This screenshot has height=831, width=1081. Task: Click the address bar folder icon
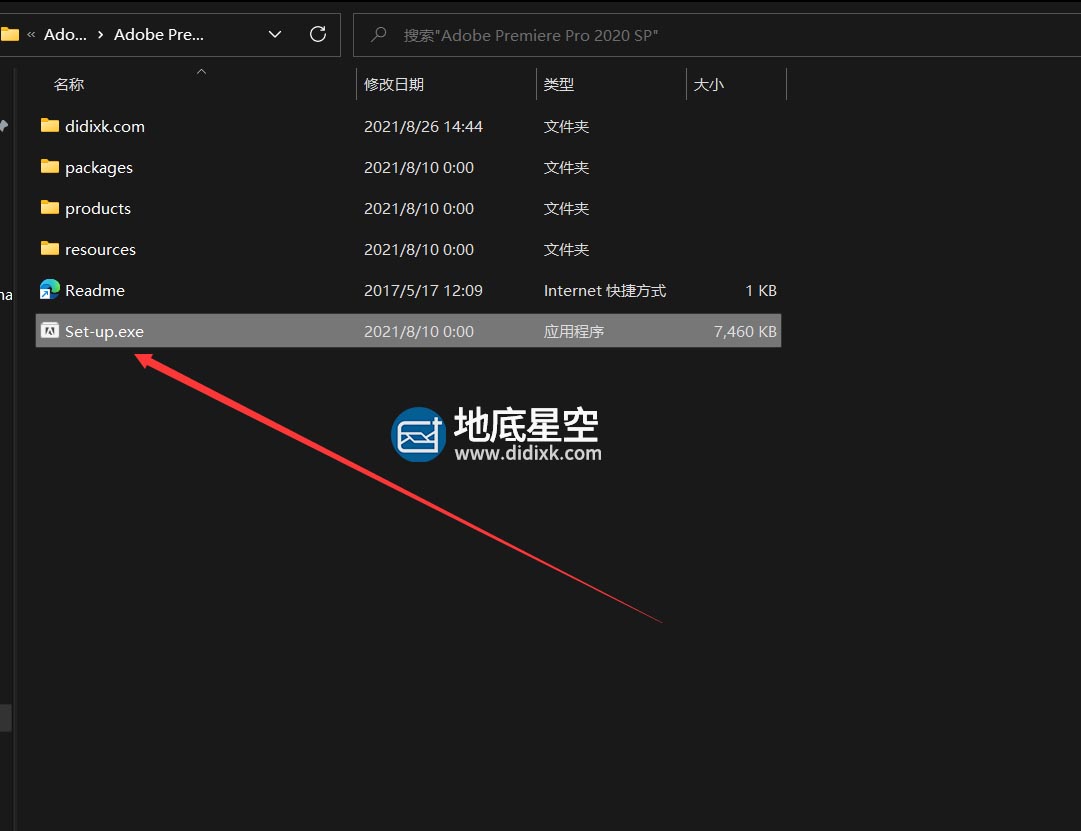click(10, 34)
